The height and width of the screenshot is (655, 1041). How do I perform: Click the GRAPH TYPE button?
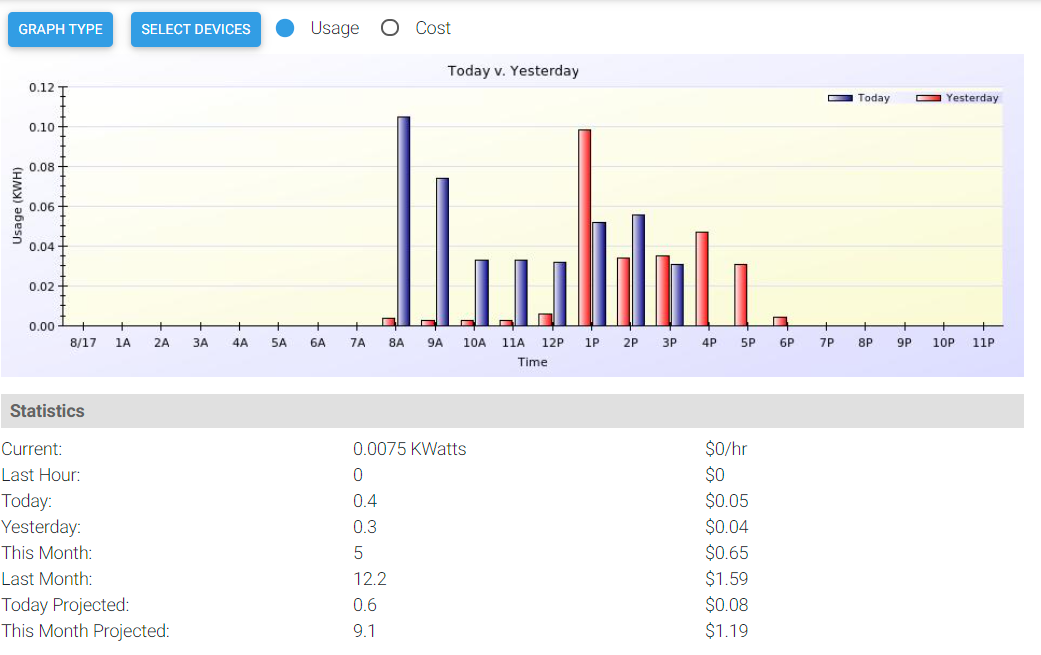(60, 29)
